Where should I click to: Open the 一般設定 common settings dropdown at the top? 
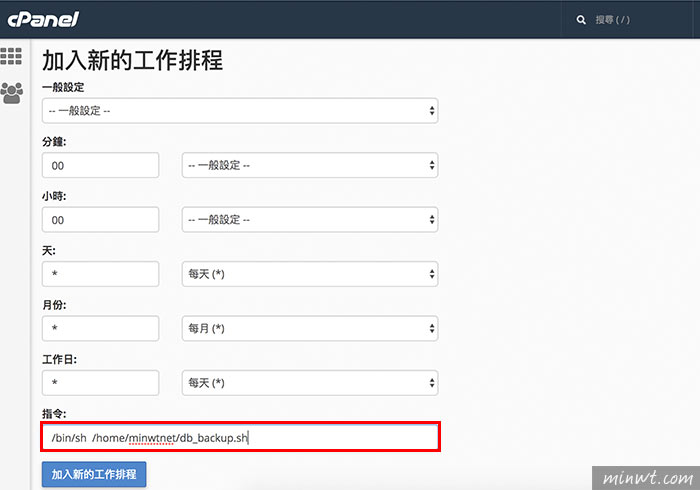point(240,111)
